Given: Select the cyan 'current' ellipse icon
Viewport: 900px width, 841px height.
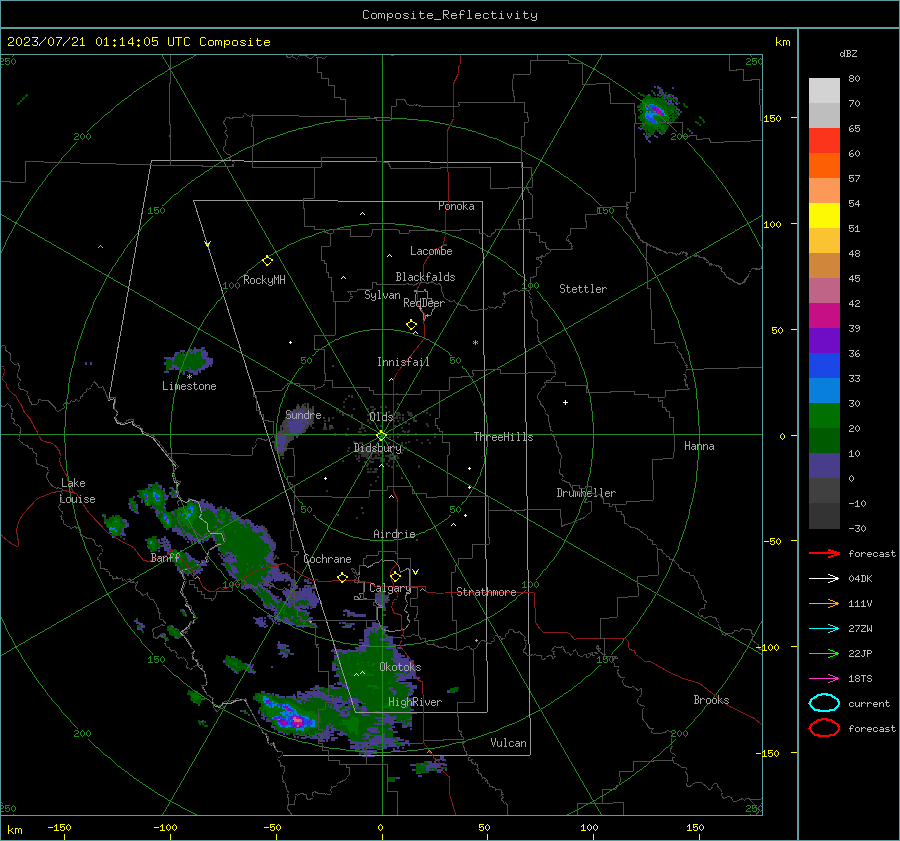Looking at the screenshot, I should 824,703.
